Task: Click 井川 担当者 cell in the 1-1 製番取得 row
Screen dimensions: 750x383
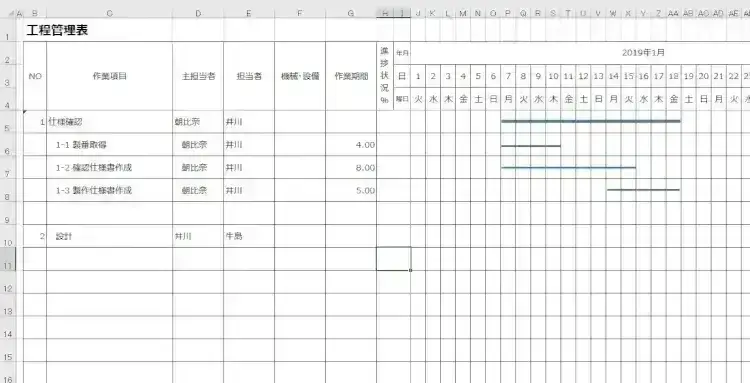Action: [x=249, y=145]
